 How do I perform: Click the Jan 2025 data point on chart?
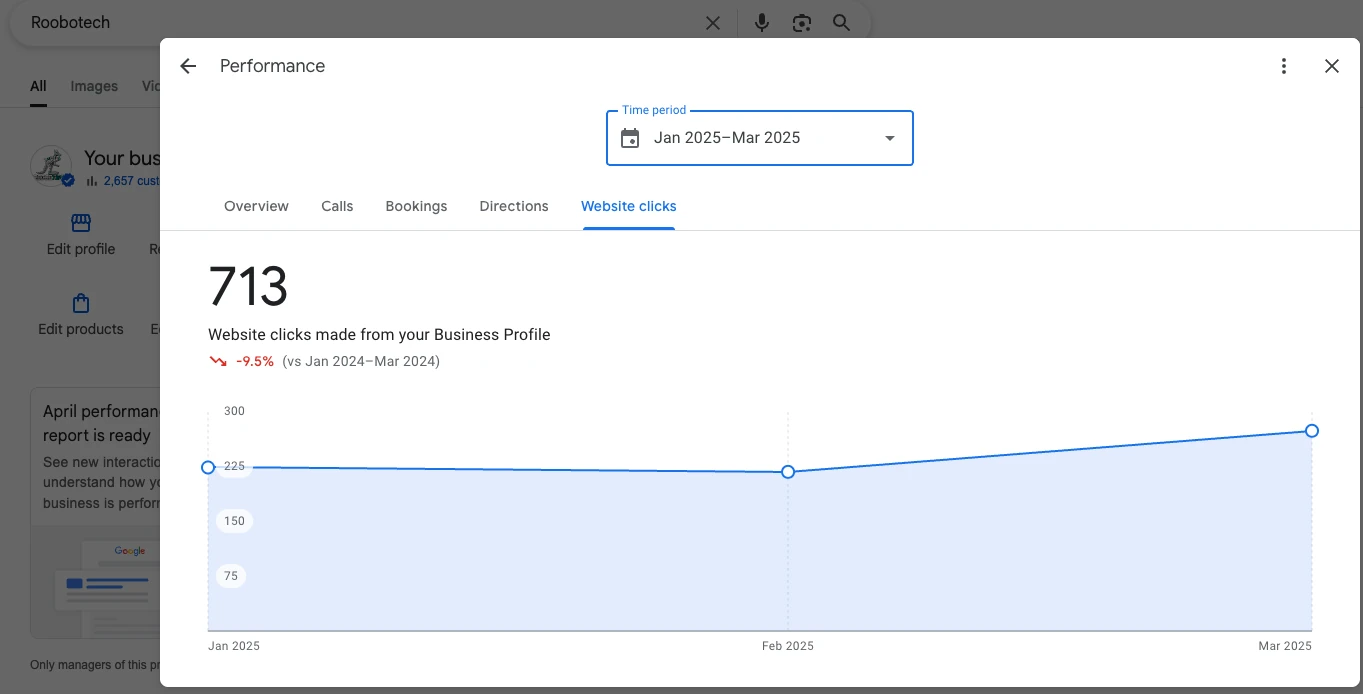(208, 467)
